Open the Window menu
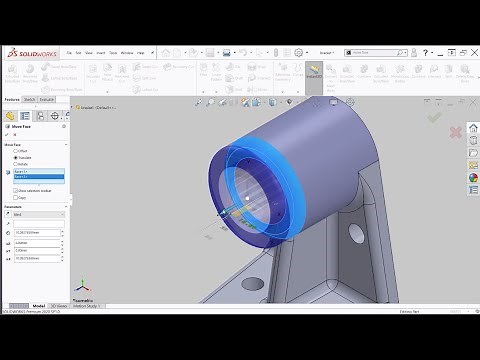The height and width of the screenshot is (360, 480). click(x=127, y=53)
